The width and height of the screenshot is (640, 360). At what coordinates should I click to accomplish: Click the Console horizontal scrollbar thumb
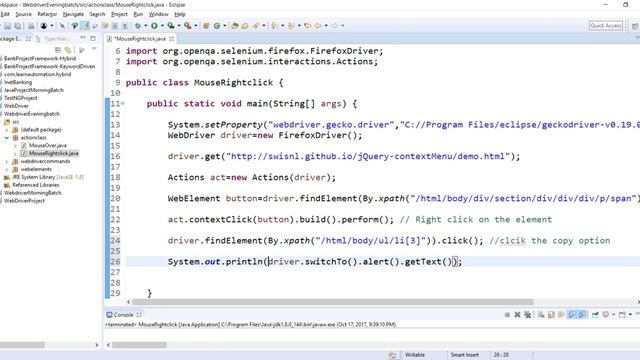[x=139, y=345]
